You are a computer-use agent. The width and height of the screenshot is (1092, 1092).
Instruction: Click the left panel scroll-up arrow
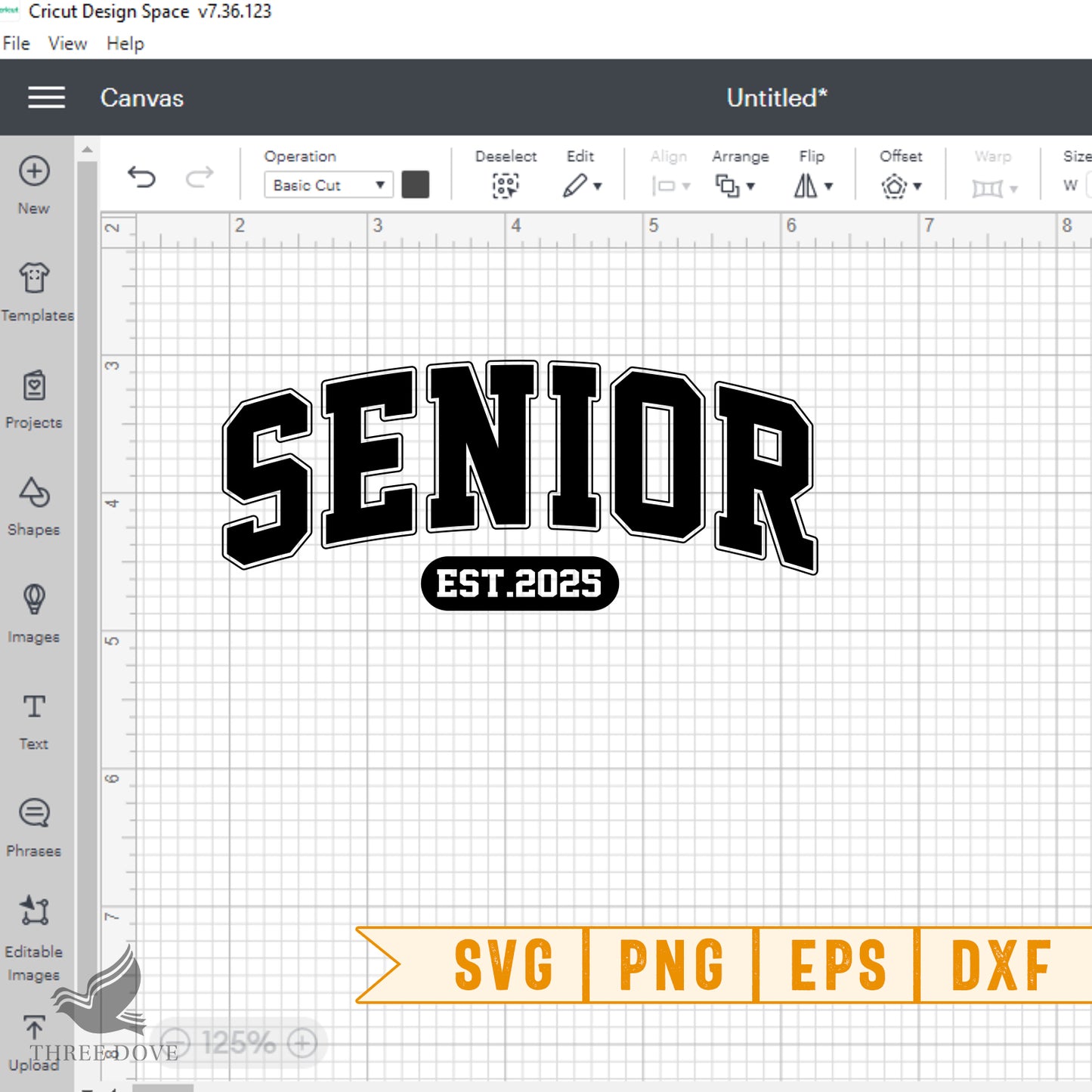(88, 150)
